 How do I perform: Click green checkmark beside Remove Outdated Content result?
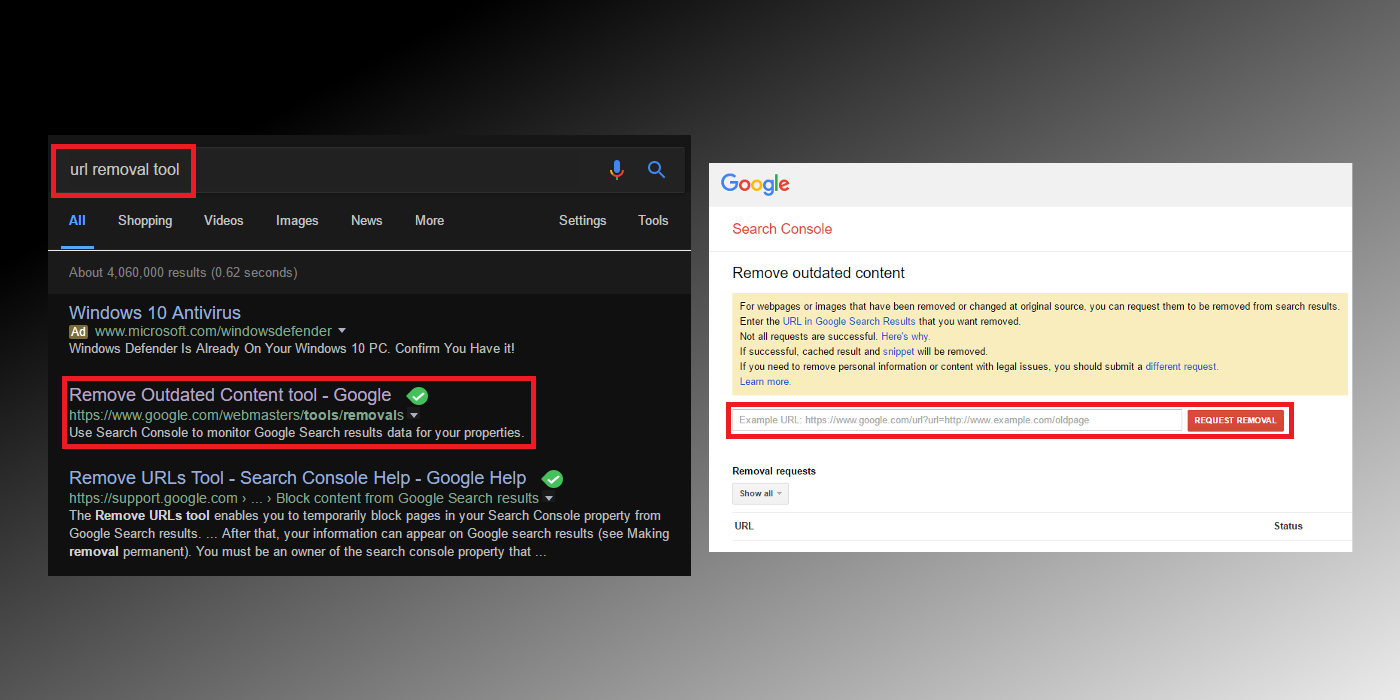pos(418,396)
